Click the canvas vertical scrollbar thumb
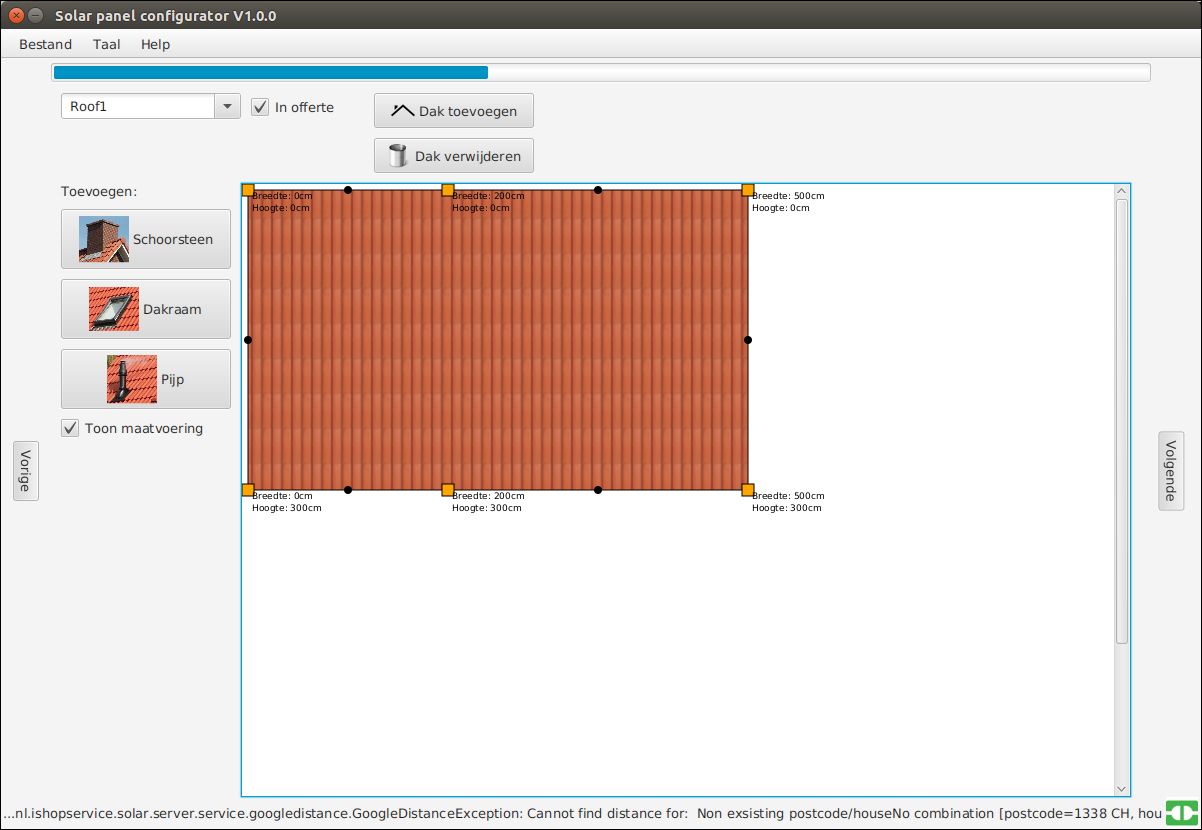 [x=1122, y=421]
